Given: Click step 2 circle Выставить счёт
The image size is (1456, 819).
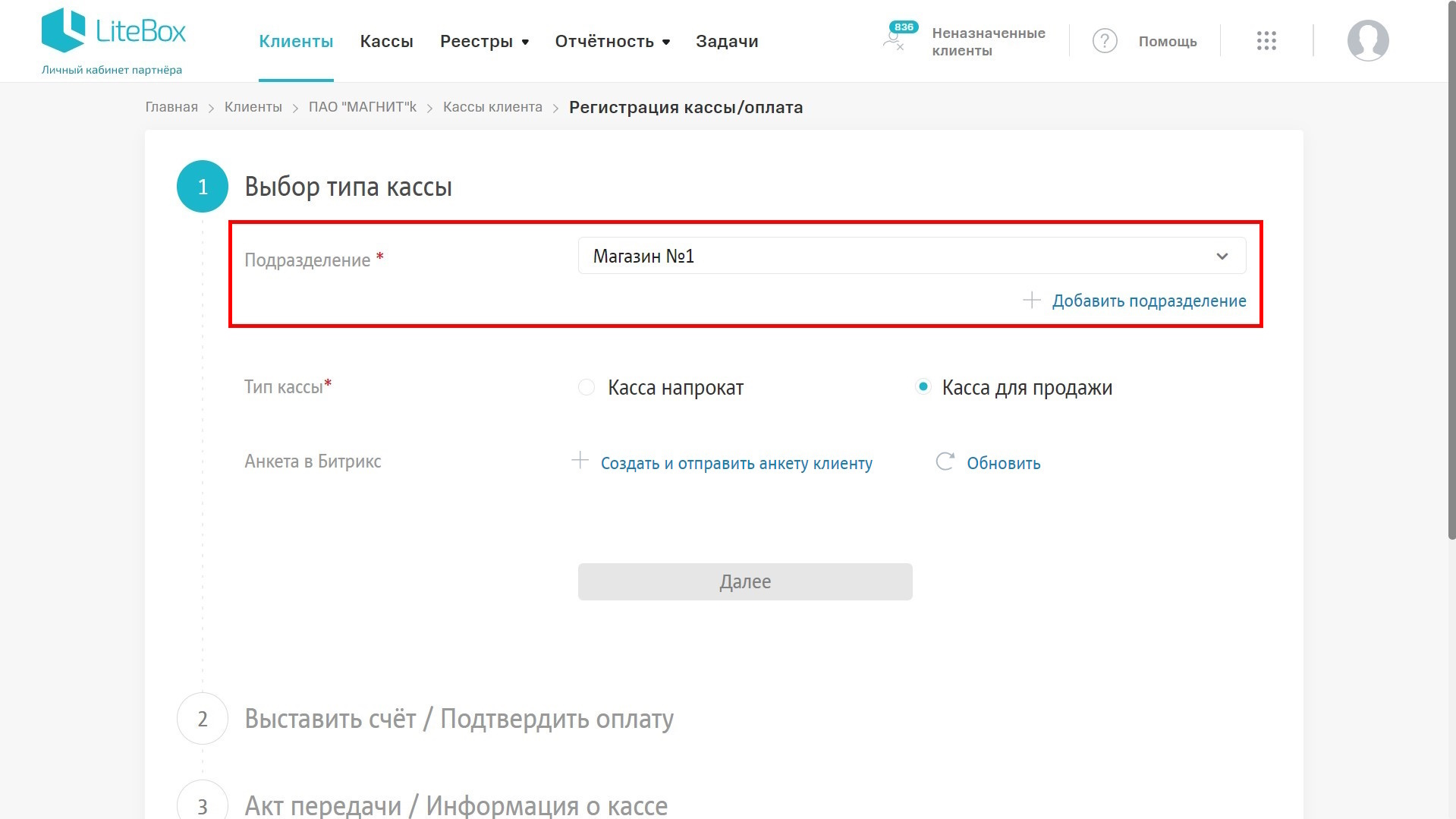Looking at the screenshot, I should (203, 719).
